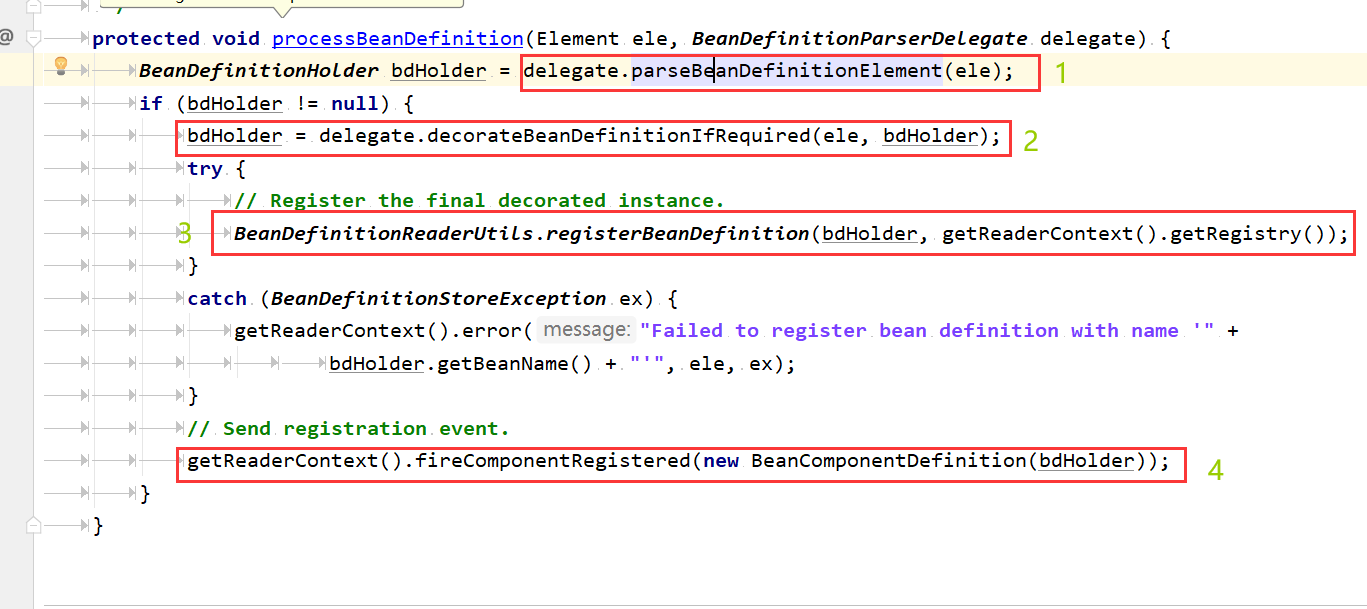Click the @ gutter marker beside method declaration
Viewport: 1367px width, 609px height.
(6, 38)
